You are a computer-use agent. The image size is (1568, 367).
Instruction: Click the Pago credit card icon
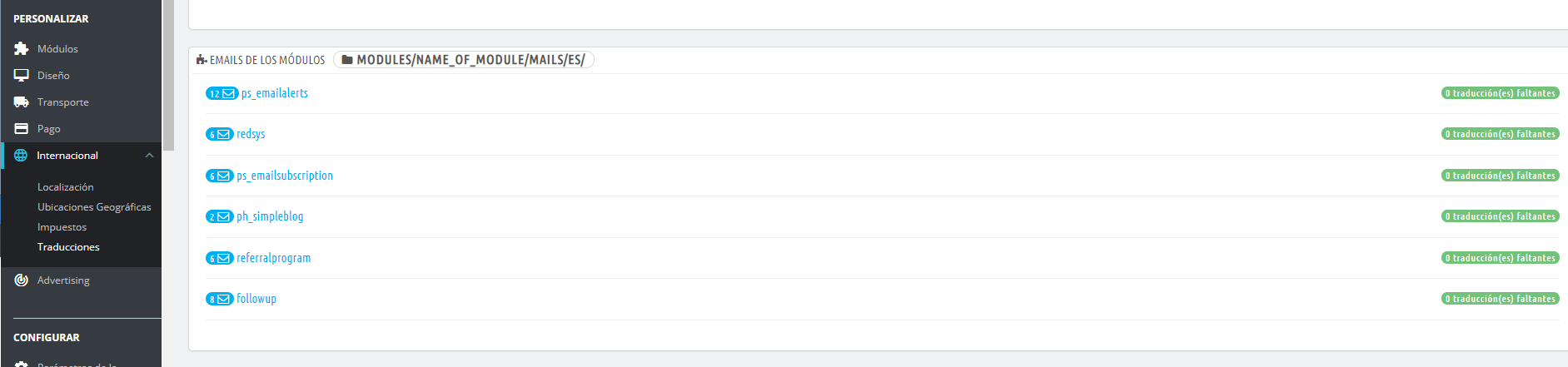pos(22,129)
